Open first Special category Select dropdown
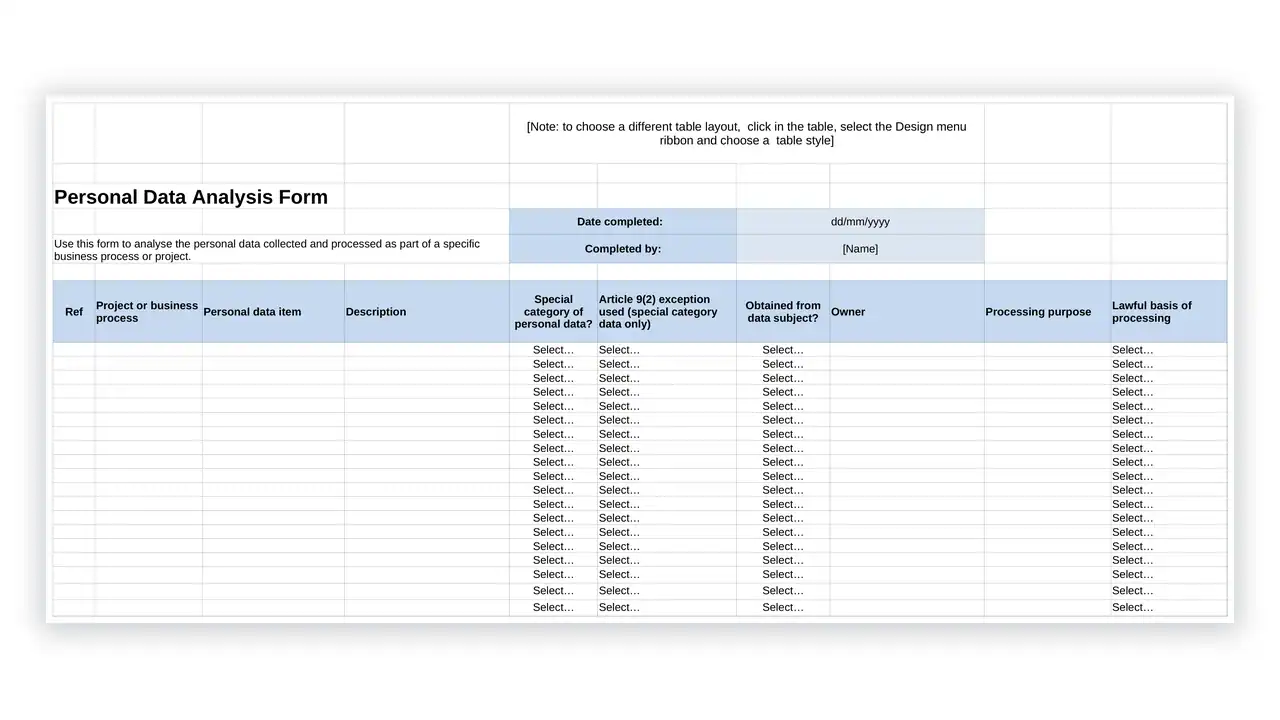This screenshot has height=720, width=1280. (x=553, y=350)
